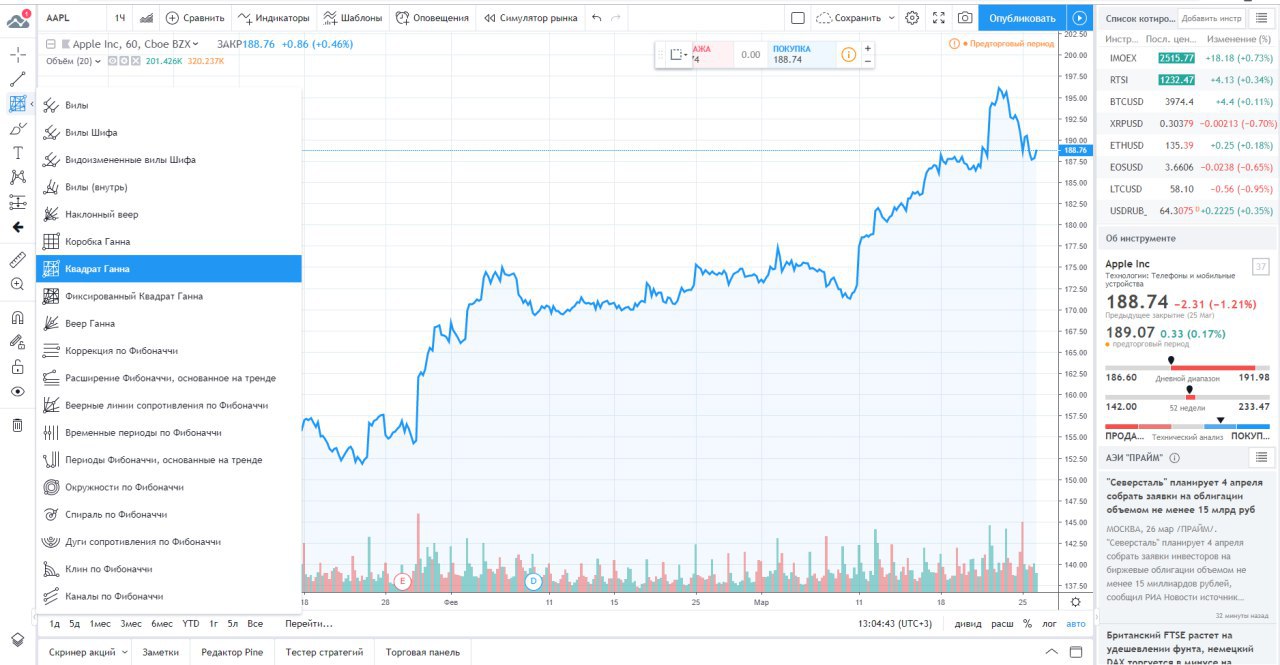The width and height of the screenshot is (1280, 665).
Task: Toggle лог logarithmic scale
Action: (x=1050, y=624)
